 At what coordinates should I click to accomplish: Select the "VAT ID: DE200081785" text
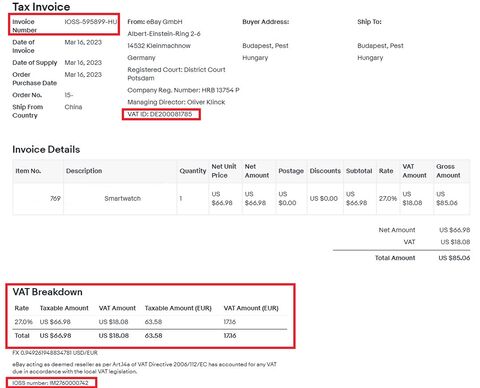[160, 114]
